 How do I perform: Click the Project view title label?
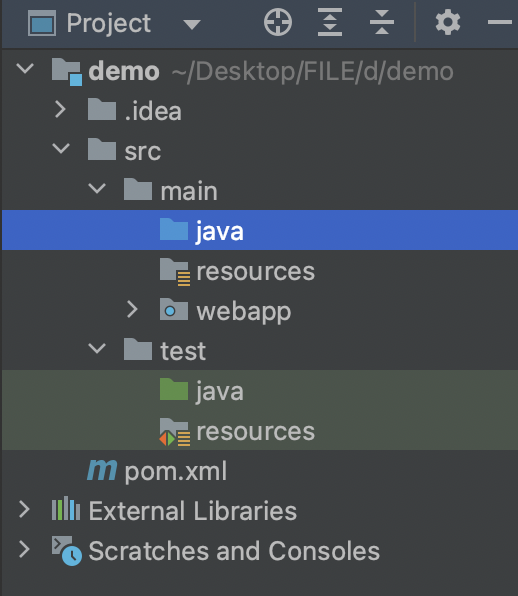pos(109,24)
